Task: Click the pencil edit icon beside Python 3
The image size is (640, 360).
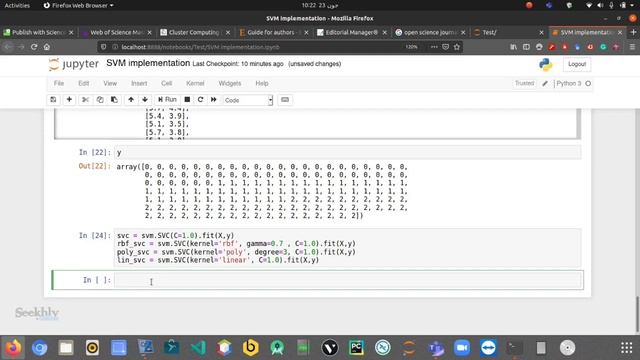Action: (x=545, y=83)
